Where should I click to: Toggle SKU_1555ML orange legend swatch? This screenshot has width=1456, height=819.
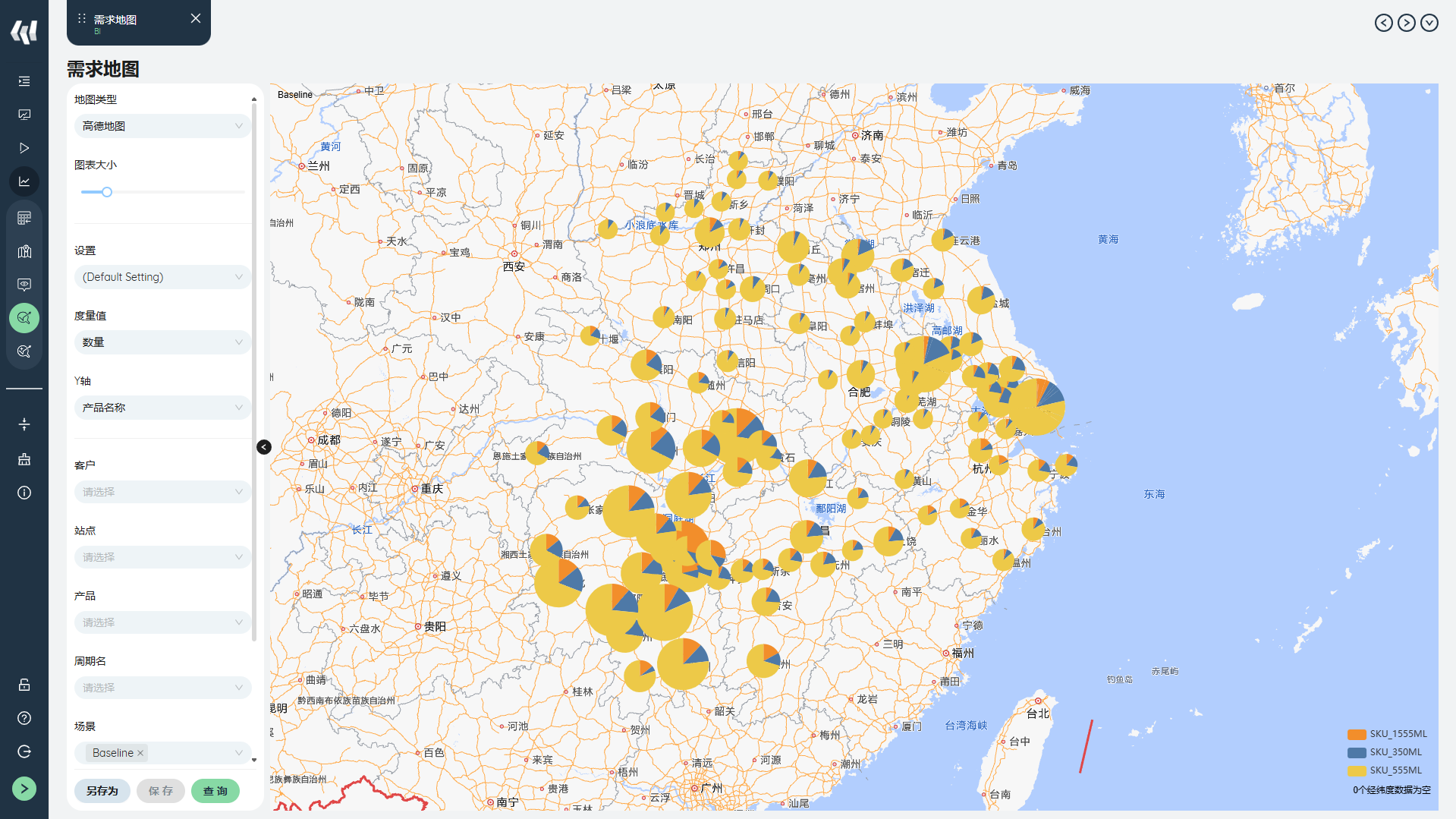[x=1357, y=734]
